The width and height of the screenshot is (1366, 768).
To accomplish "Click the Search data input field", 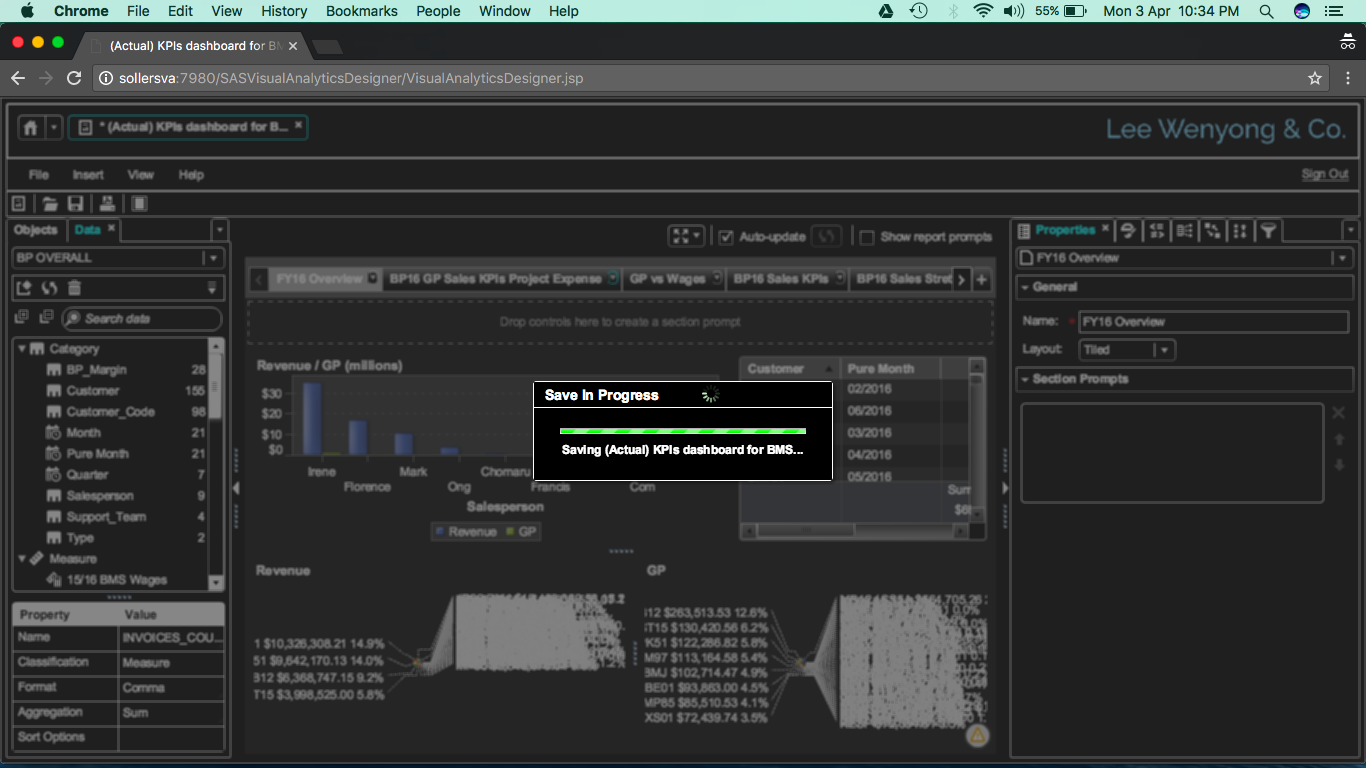I will point(142,319).
